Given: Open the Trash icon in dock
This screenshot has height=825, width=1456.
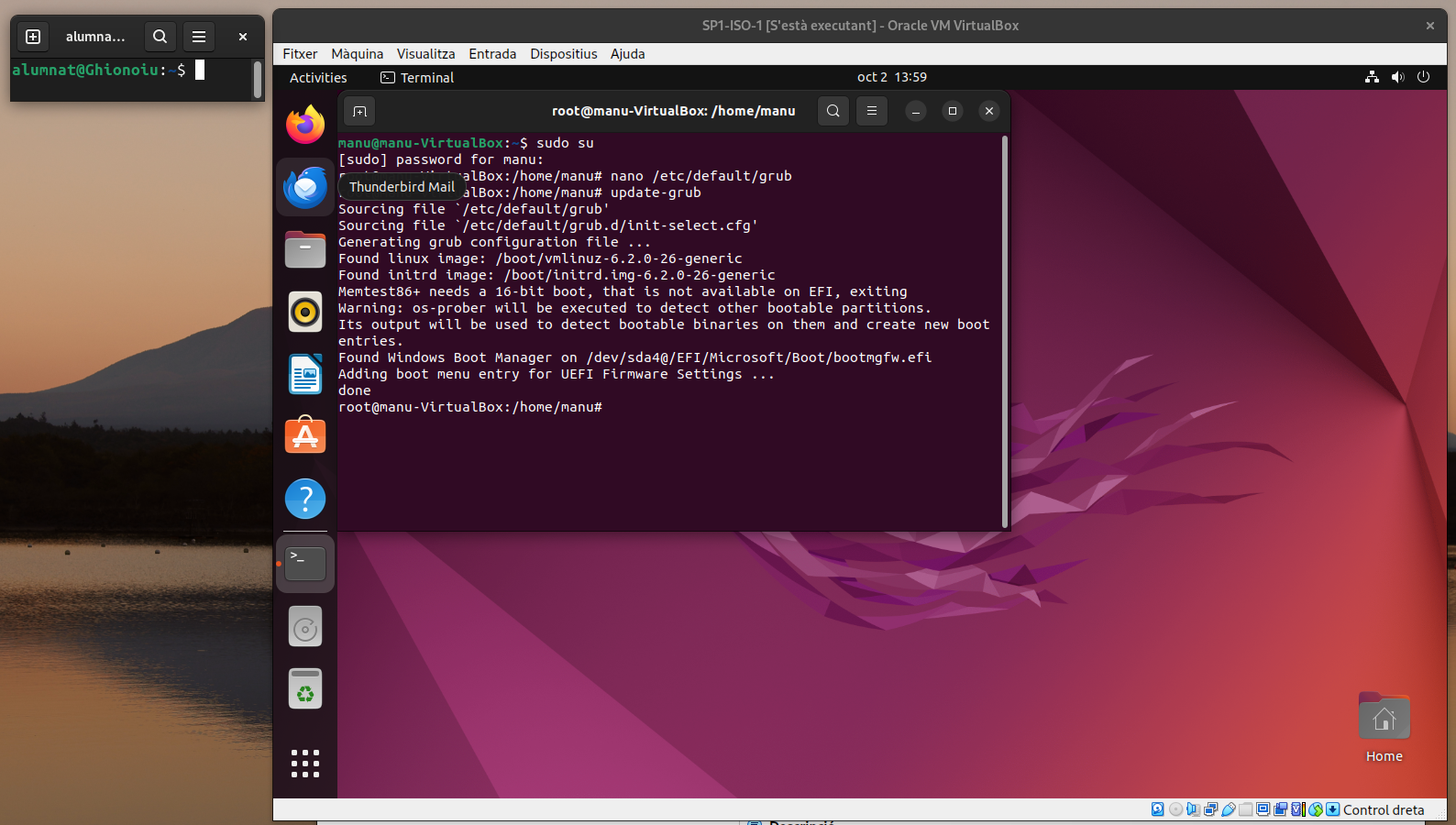Looking at the screenshot, I should click(305, 689).
